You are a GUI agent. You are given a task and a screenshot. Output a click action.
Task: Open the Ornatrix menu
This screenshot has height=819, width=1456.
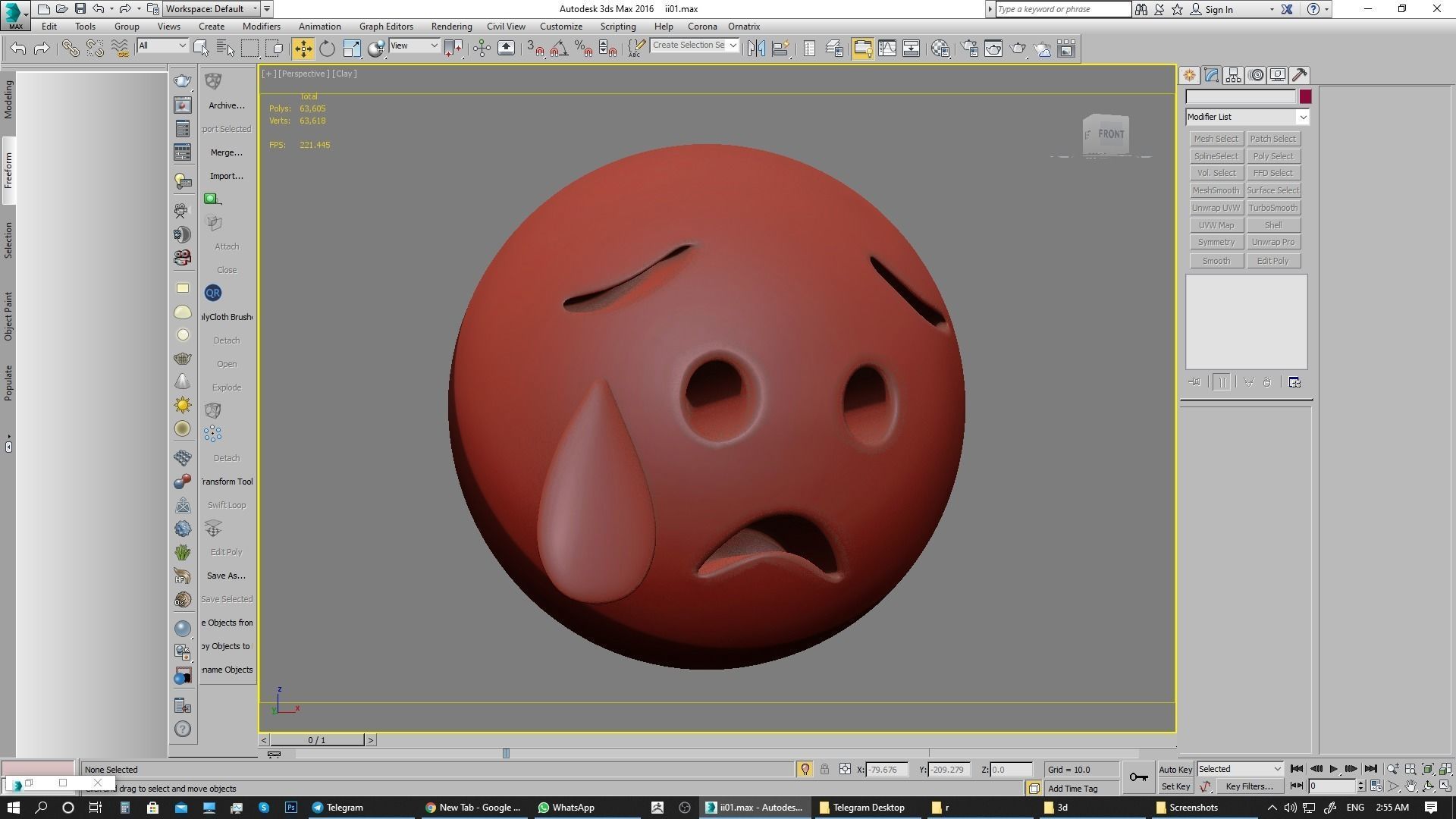tap(744, 27)
